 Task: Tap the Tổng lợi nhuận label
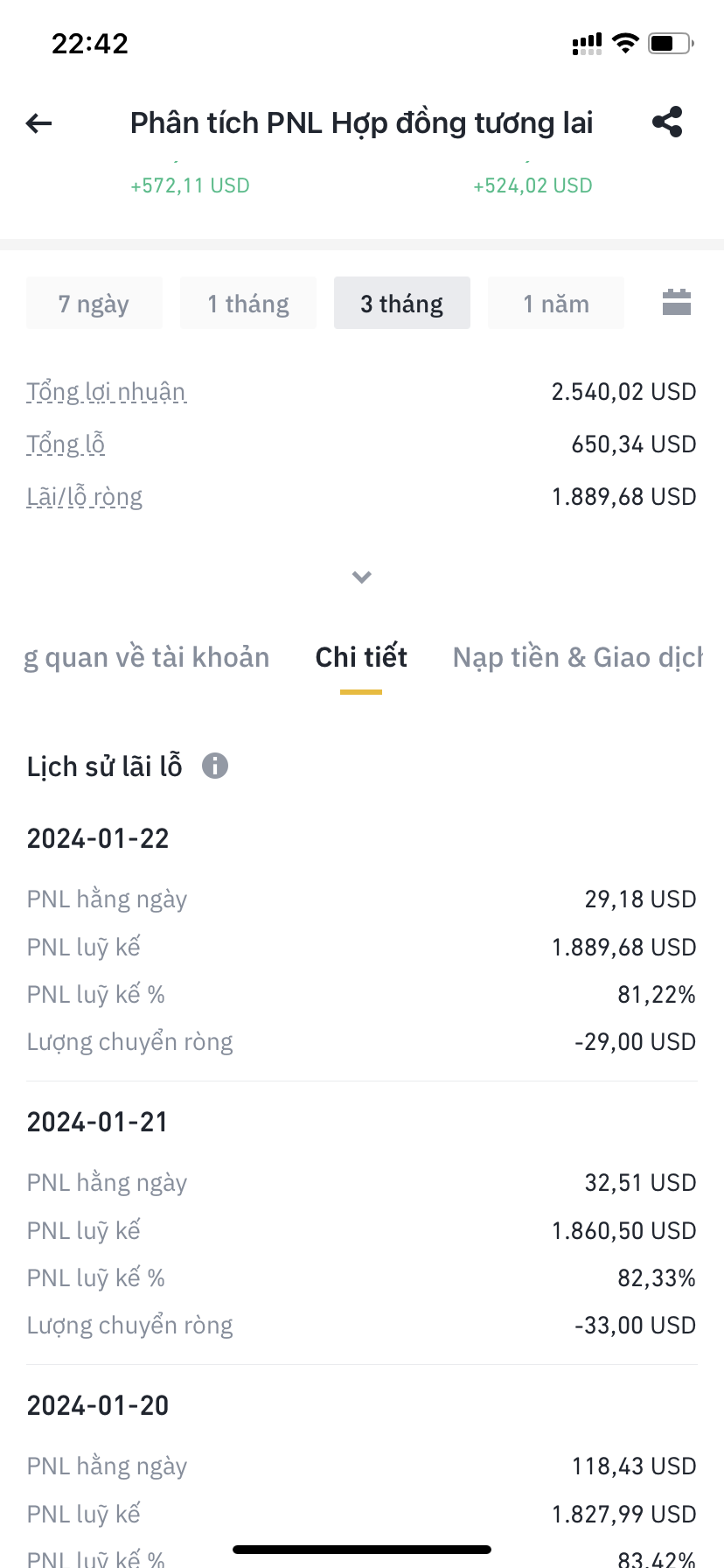point(106,391)
